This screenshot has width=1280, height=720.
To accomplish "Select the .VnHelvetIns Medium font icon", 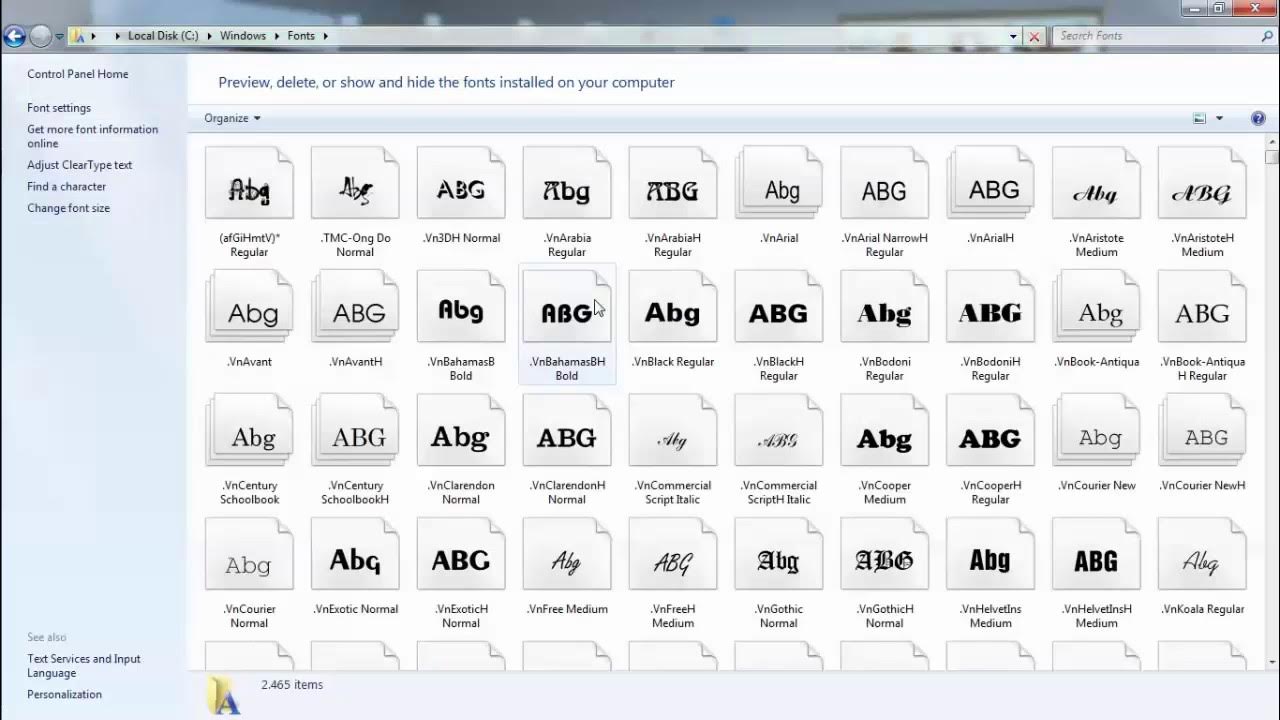I will click(991, 554).
